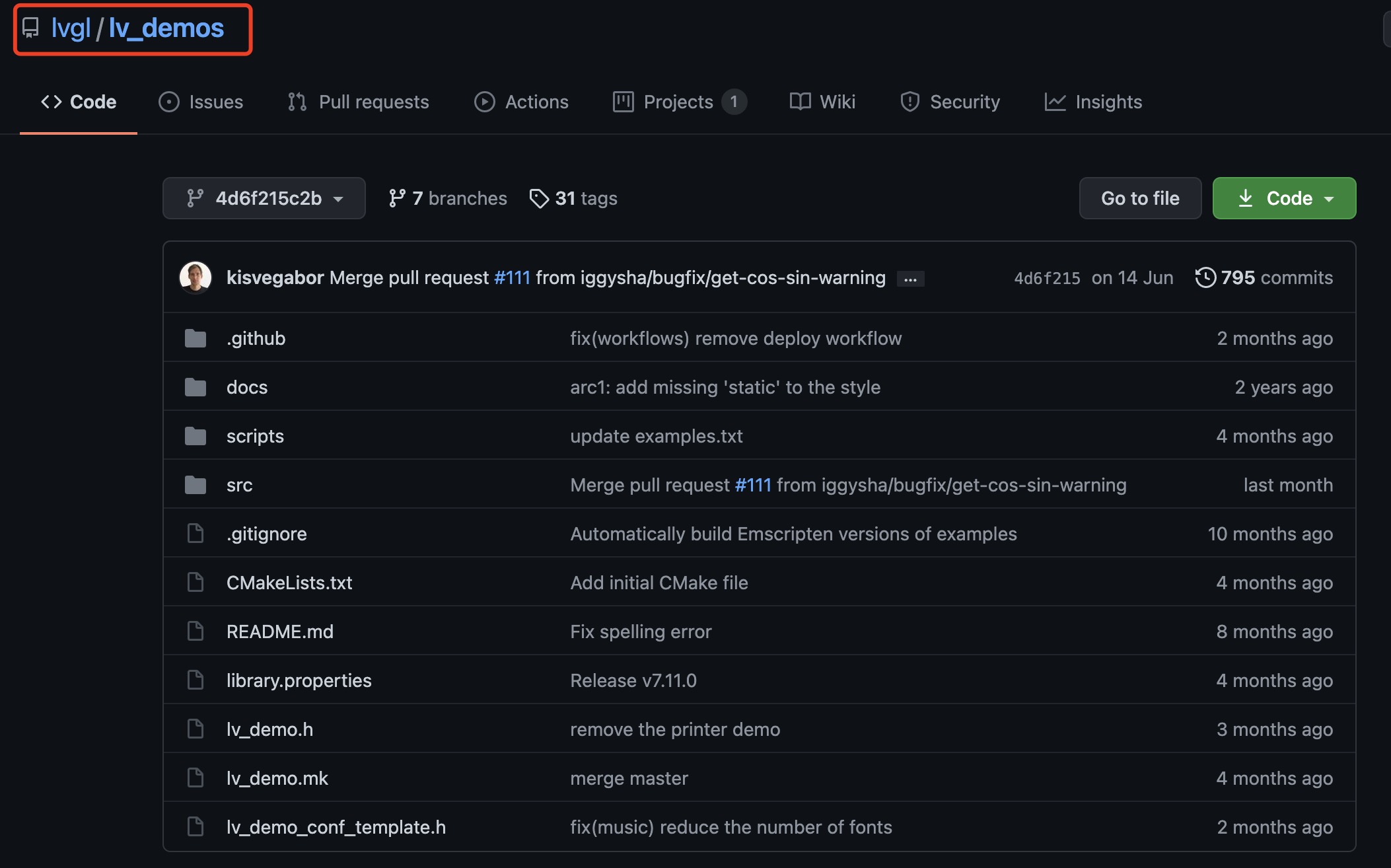Screen dimensions: 1391x868
Task: Click the src folder icon
Action: tap(196, 485)
